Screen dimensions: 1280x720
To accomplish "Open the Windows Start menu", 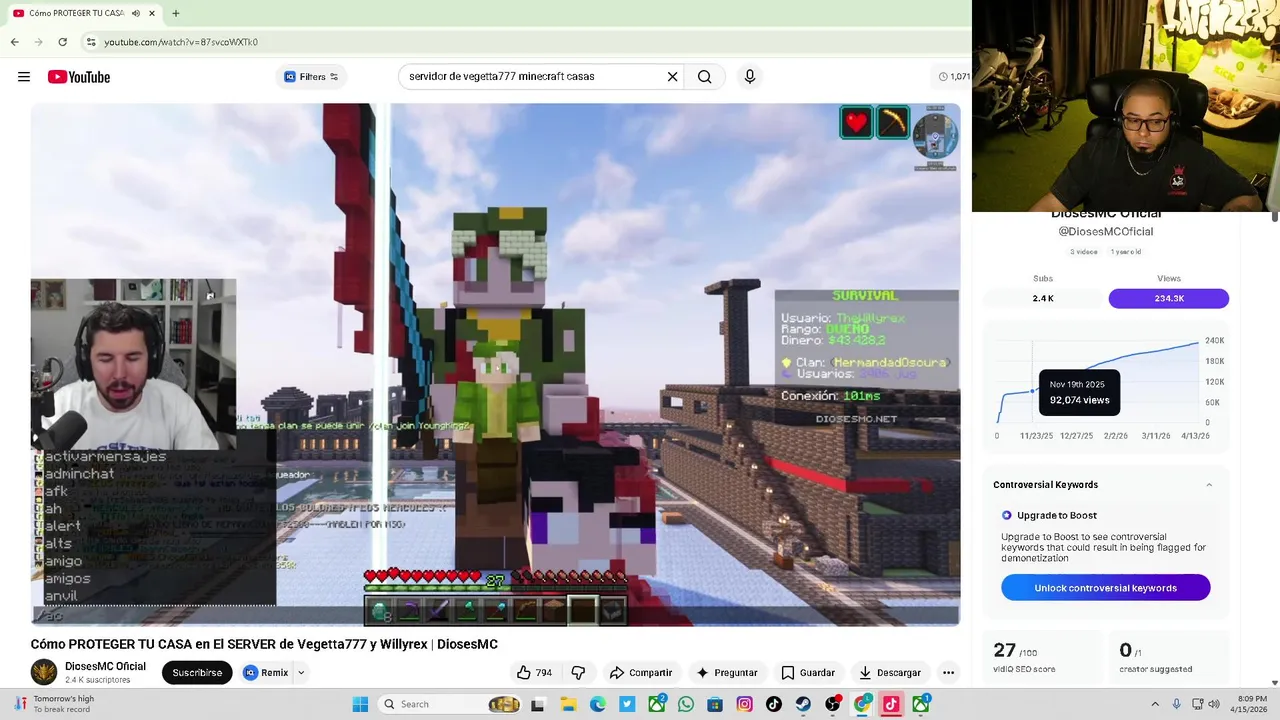I will coord(360,704).
